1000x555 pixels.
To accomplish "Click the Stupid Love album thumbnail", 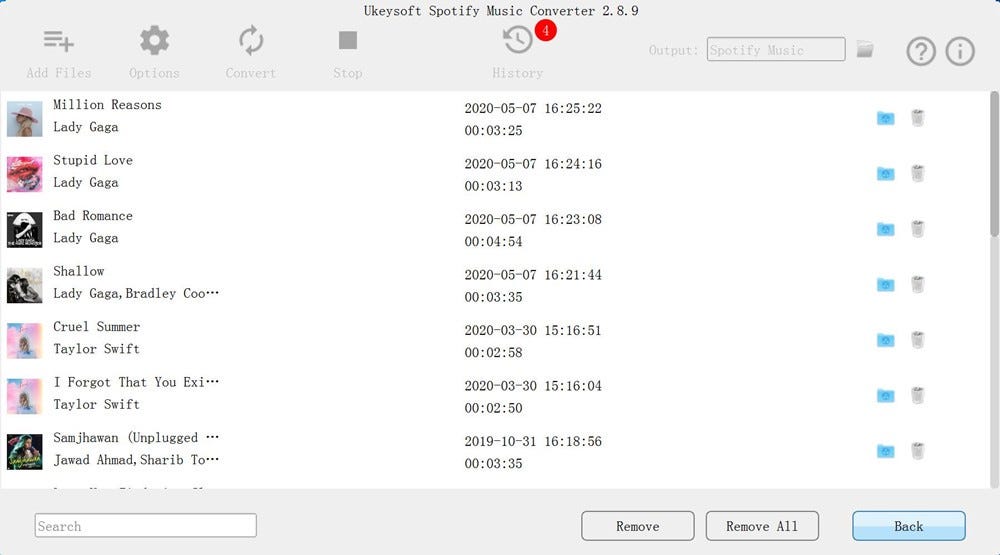I will [24, 174].
